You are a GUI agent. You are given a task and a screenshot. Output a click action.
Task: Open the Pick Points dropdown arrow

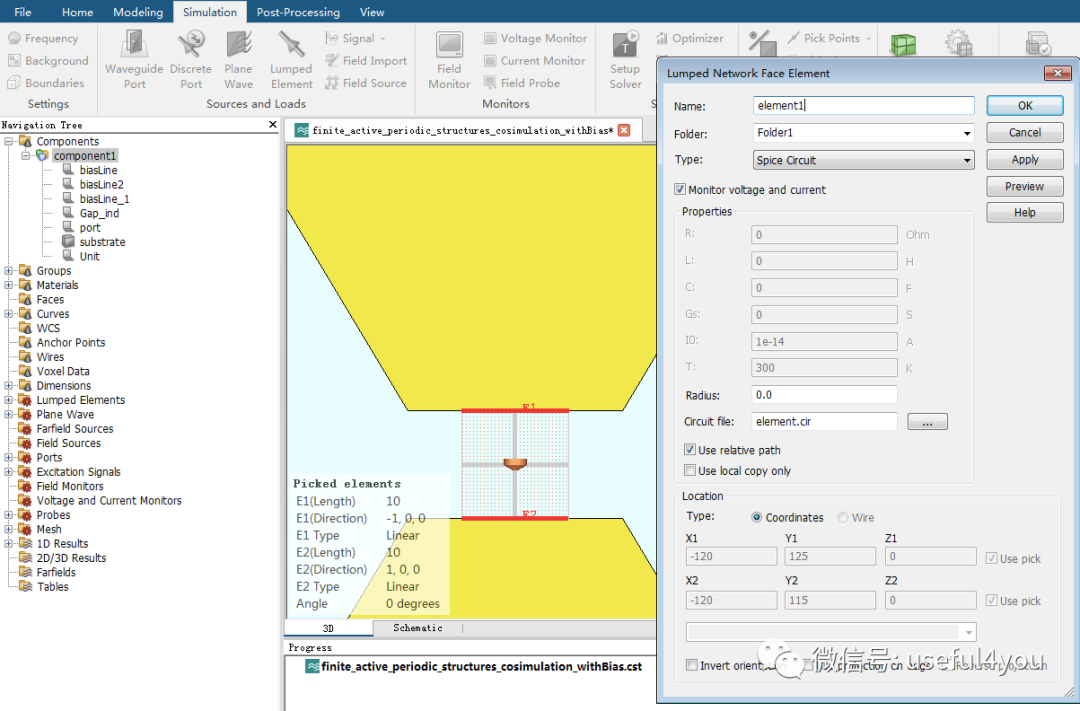(x=869, y=39)
